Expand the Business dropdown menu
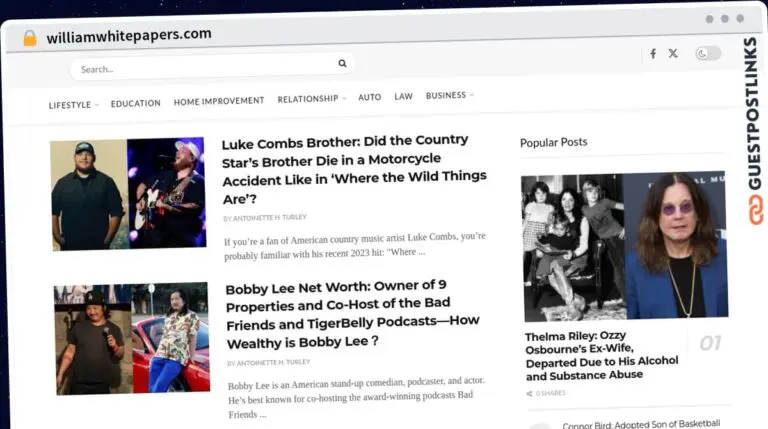The width and height of the screenshot is (768, 429). [449, 96]
